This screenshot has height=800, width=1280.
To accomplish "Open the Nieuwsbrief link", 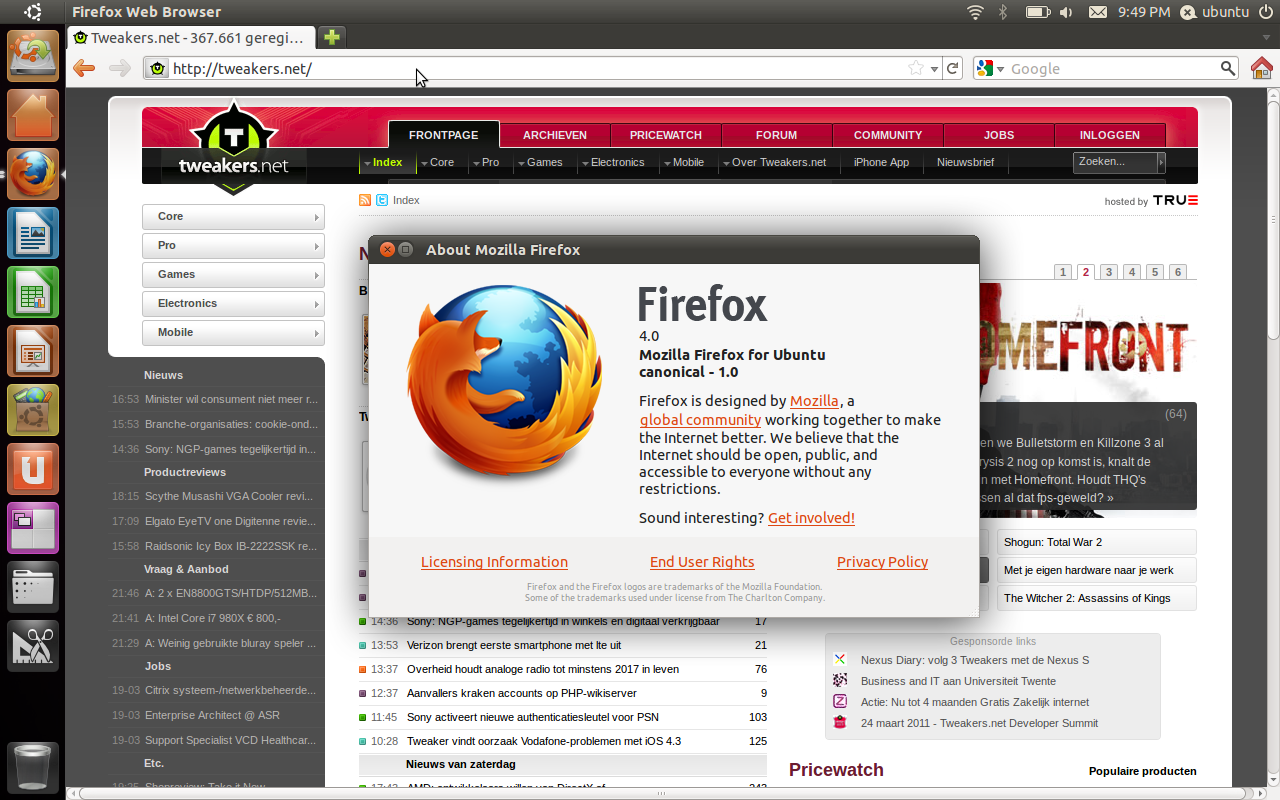I will (965, 162).
